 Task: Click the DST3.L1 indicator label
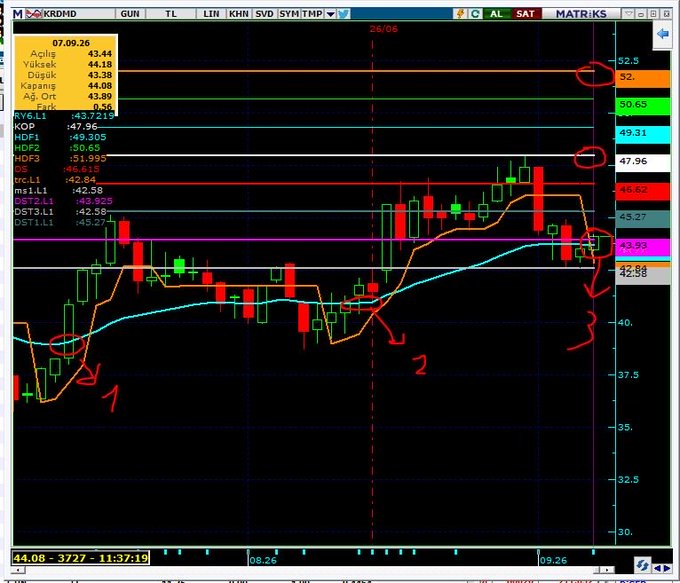coord(34,212)
